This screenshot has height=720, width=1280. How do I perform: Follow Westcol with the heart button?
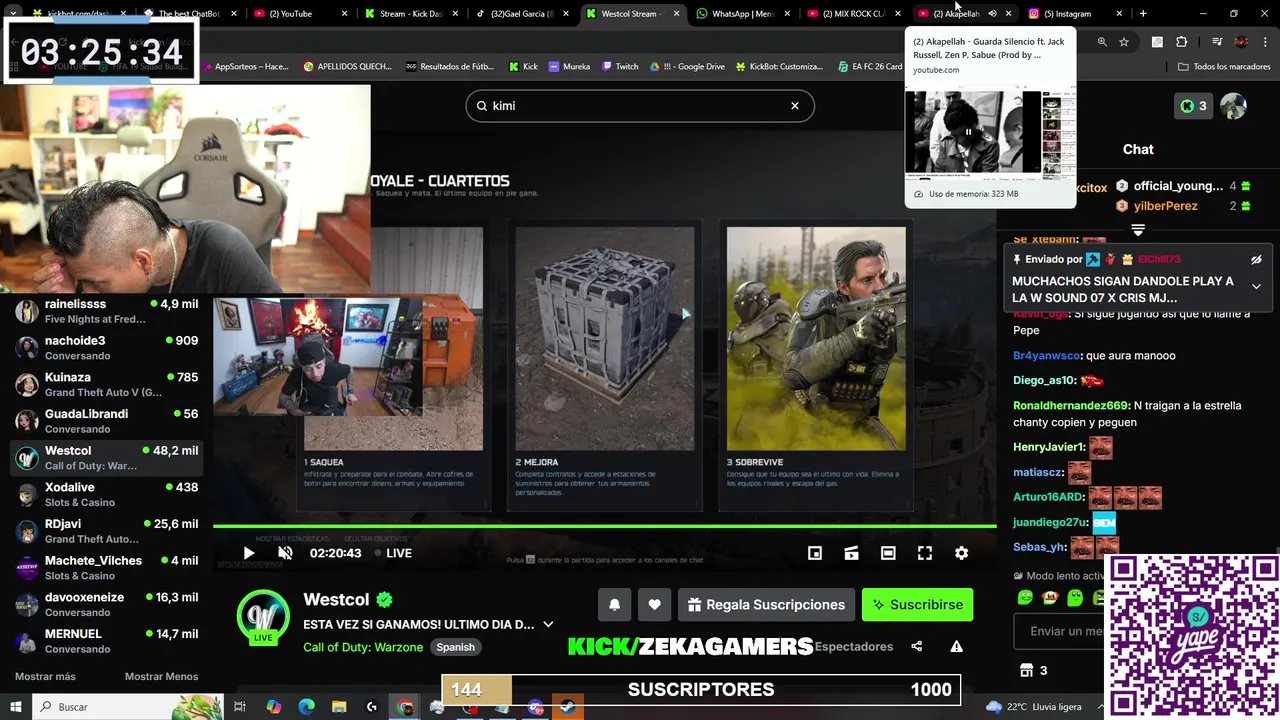tap(654, 604)
